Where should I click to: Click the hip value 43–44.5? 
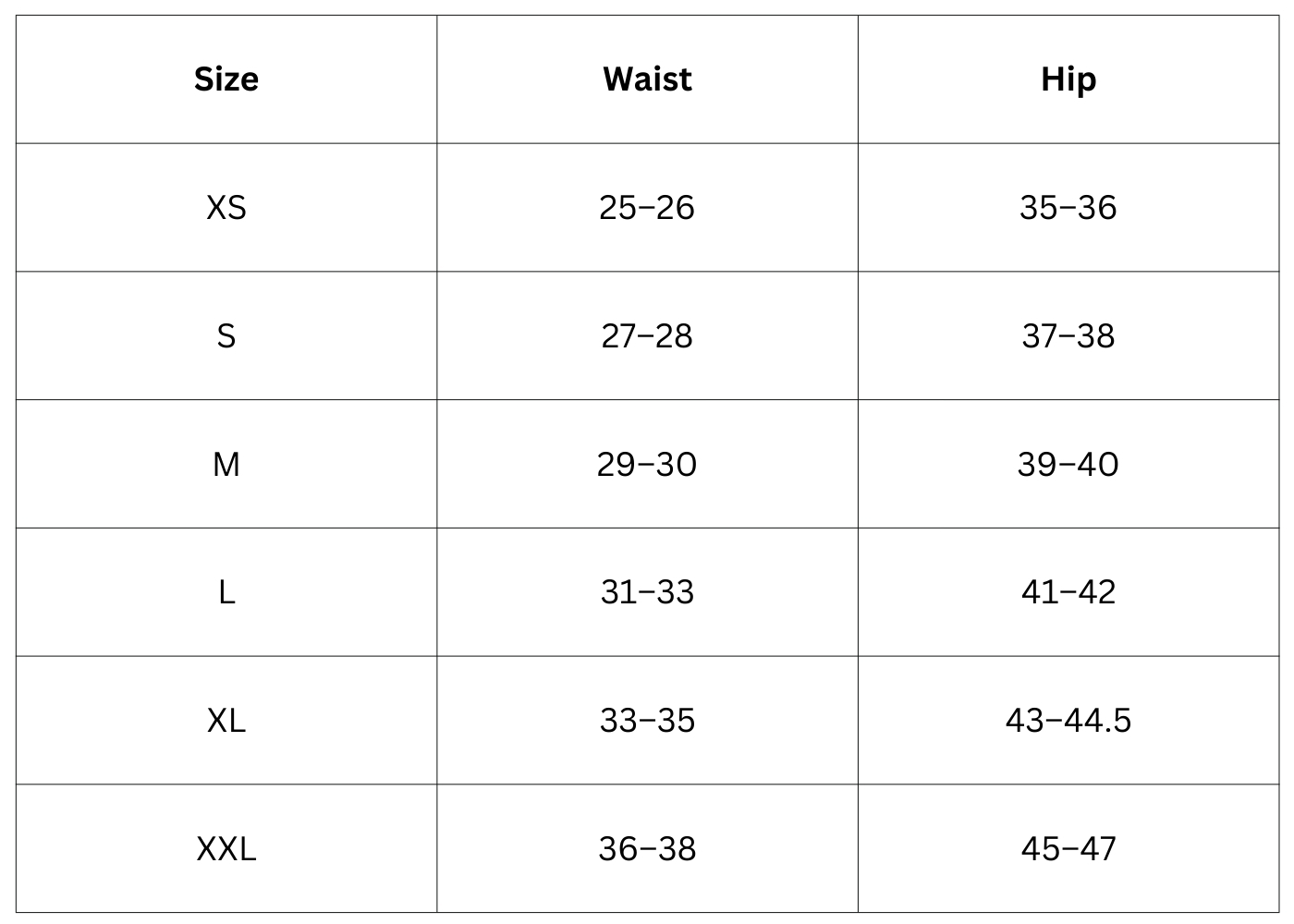(1068, 721)
